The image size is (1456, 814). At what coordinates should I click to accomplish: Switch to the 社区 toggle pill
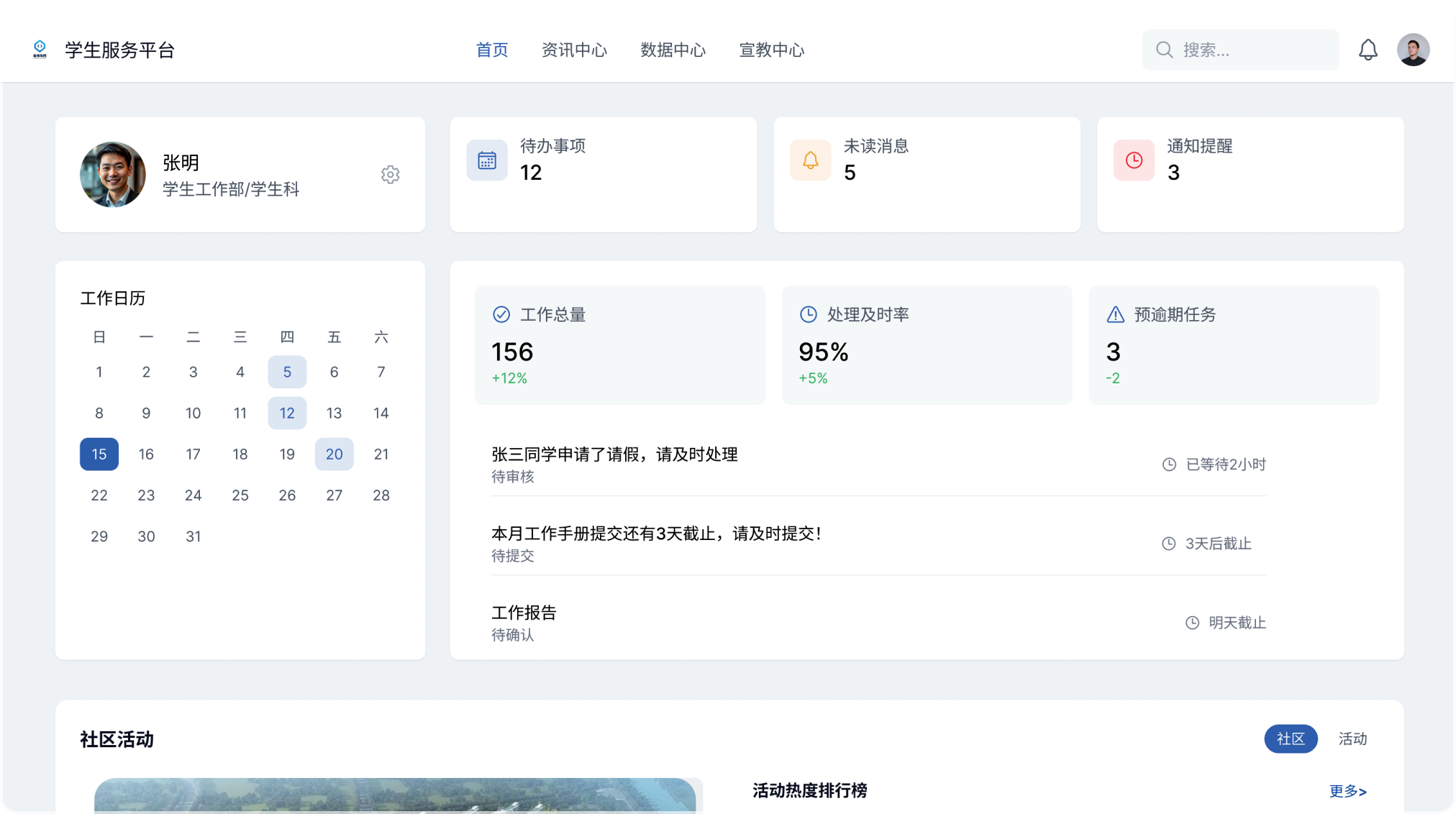click(1291, 738)
